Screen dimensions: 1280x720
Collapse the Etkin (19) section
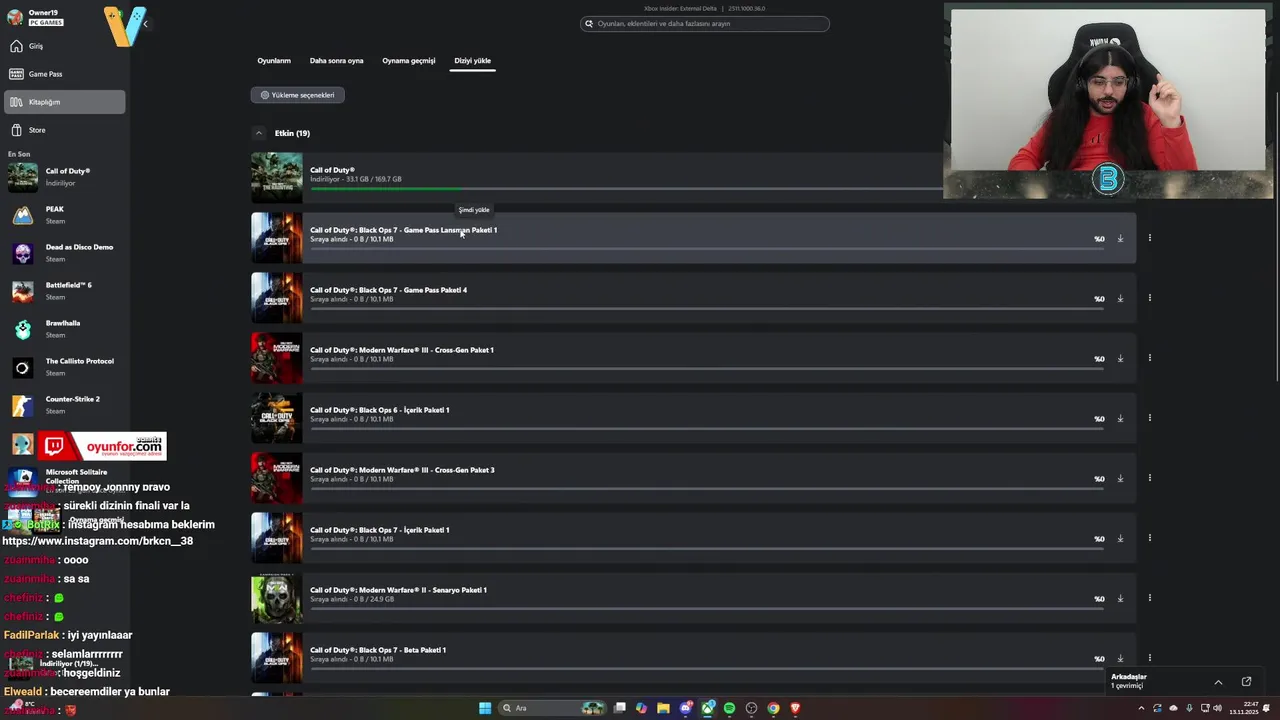pyautogui.click(x=258, y=133)
